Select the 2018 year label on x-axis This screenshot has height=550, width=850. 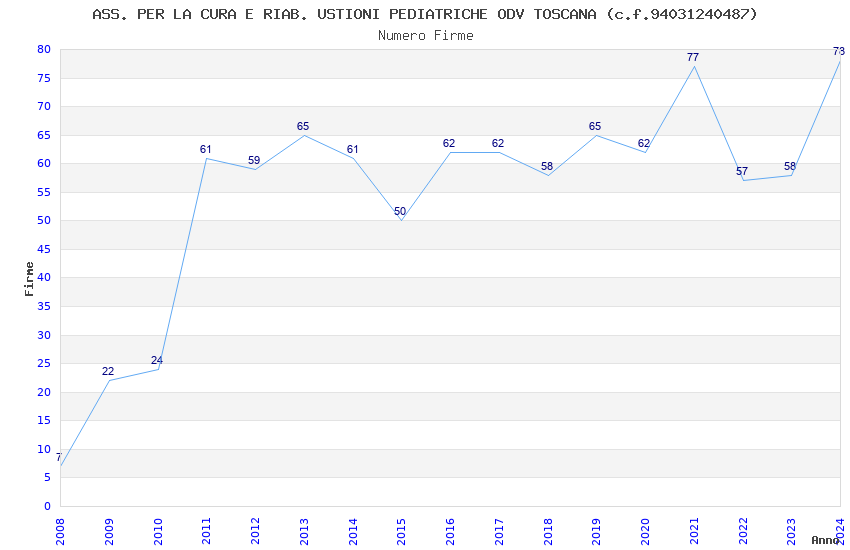click(x=548, y=531)
